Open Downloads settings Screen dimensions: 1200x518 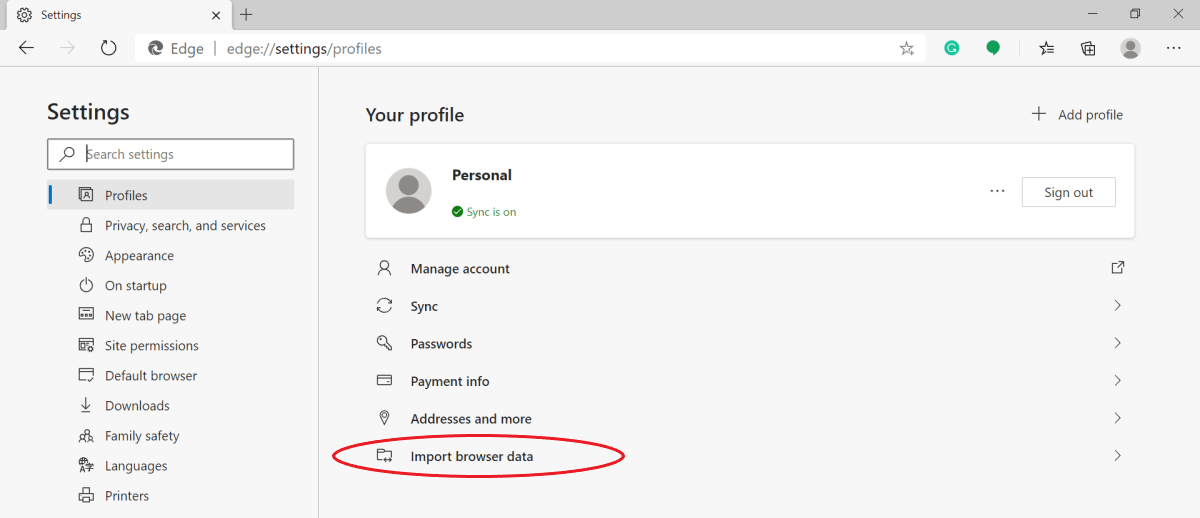[171, 405]
